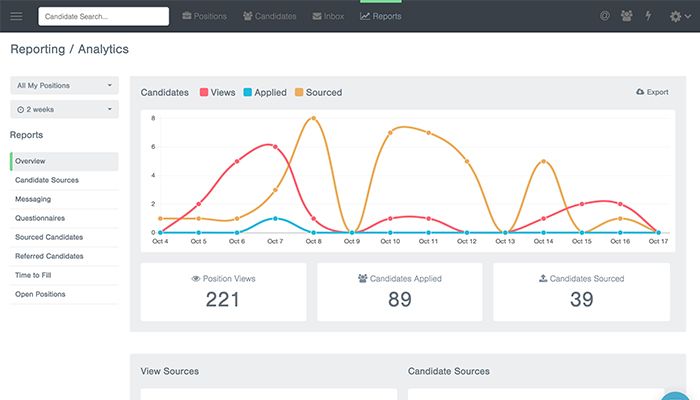Screen dimensions: 700x400
Task: Go to the Positions tab
Action: click(x=204, y=16)
